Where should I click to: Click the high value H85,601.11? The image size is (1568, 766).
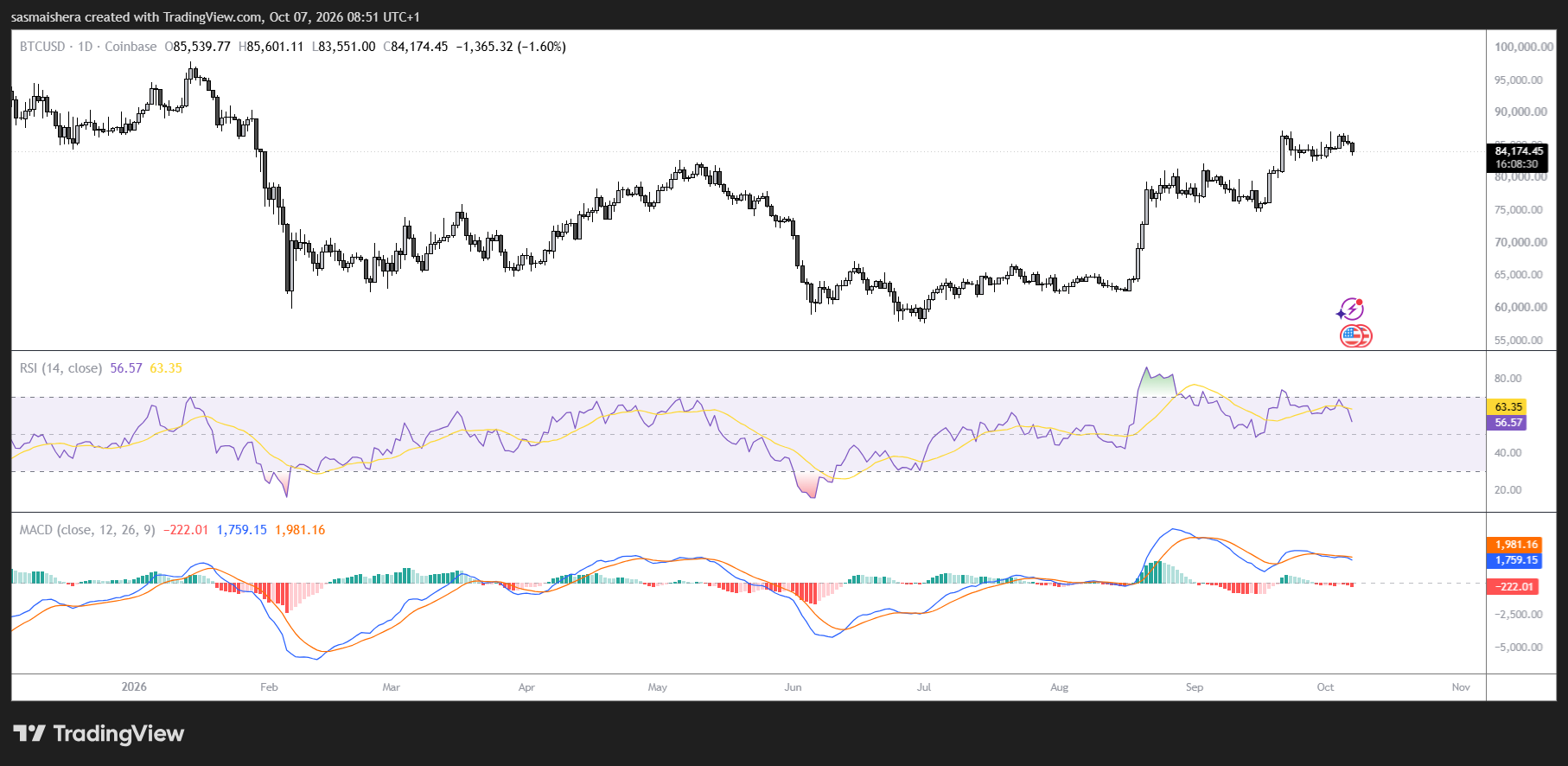click(271, 47)
